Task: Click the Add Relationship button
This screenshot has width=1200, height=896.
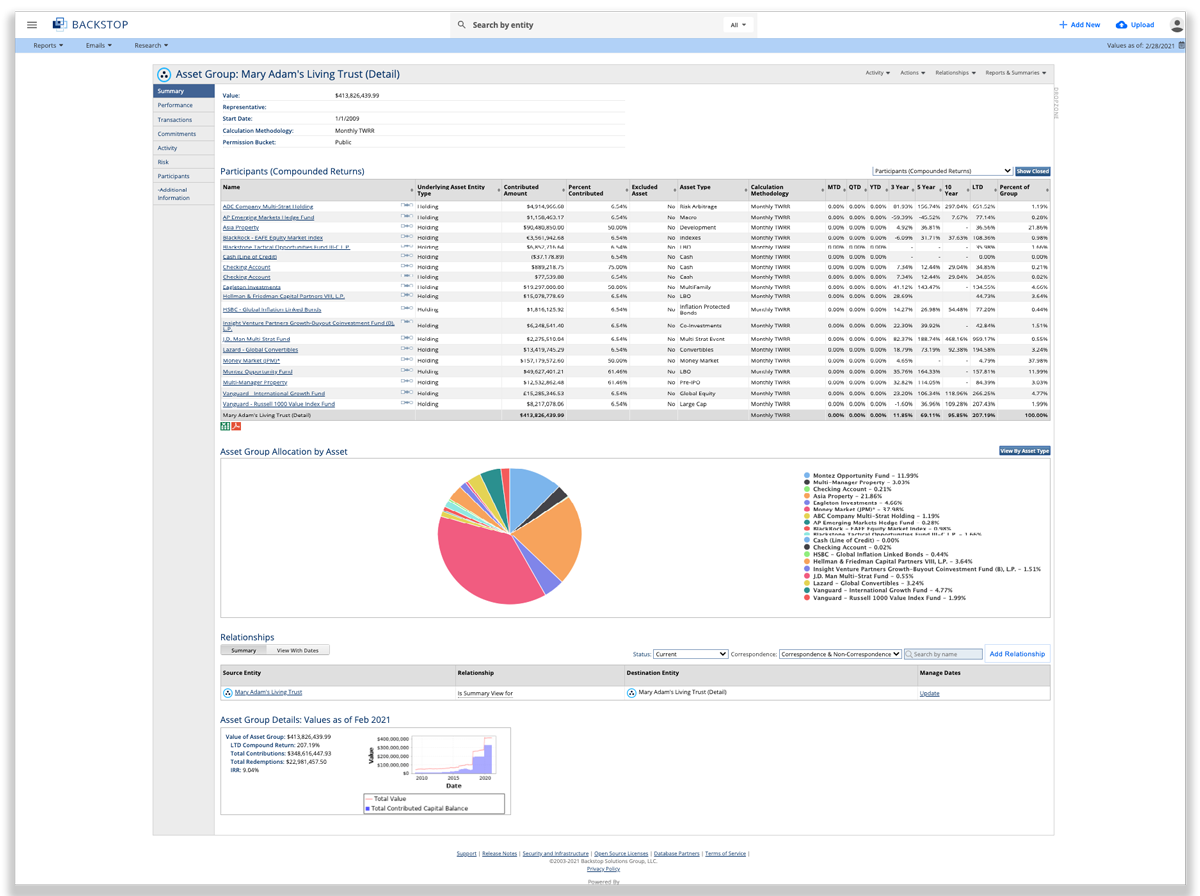Action: (x=1017, y=654)
